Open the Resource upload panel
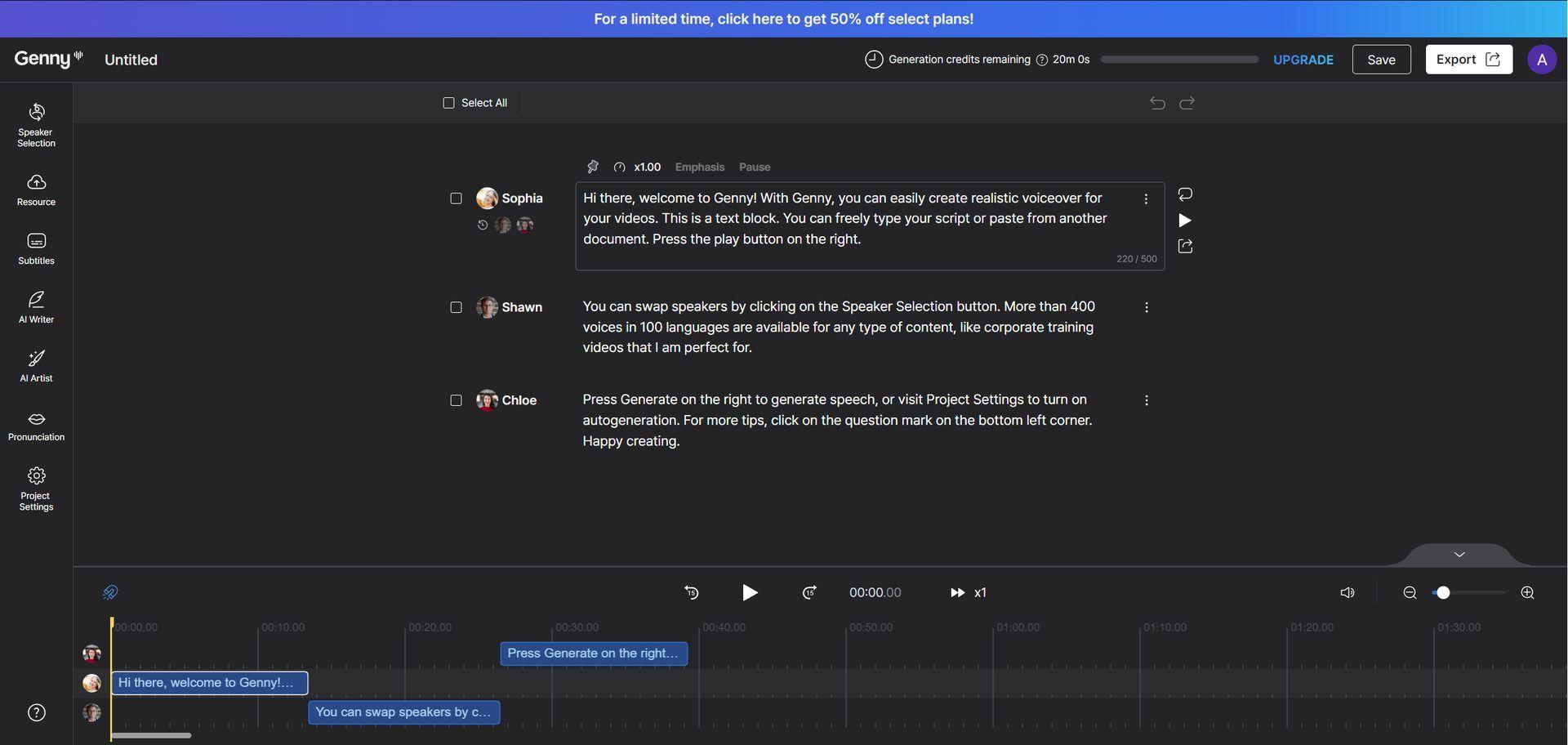Viewport: 1568px width, 745px height. (x=36, y=190)
